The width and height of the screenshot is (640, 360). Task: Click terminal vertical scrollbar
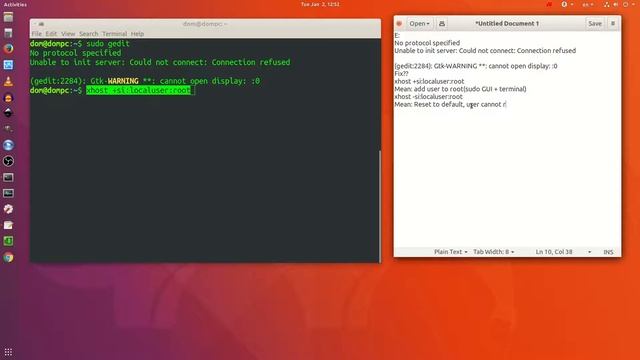(x=380, y=206)
